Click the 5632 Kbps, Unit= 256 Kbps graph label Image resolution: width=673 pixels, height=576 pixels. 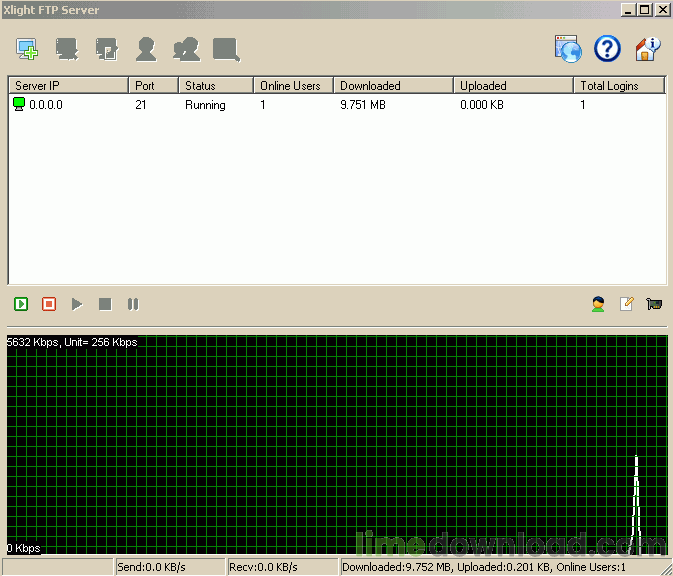pos(72,342)
